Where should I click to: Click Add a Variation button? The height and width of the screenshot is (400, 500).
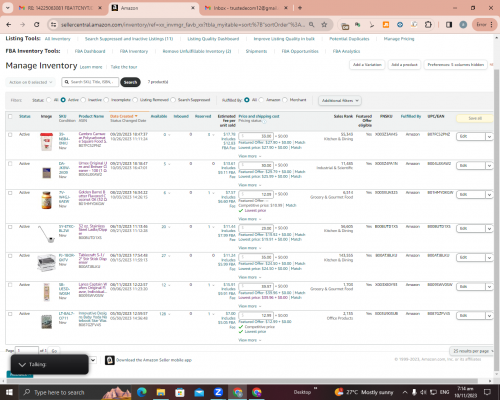tap(367, 65)
